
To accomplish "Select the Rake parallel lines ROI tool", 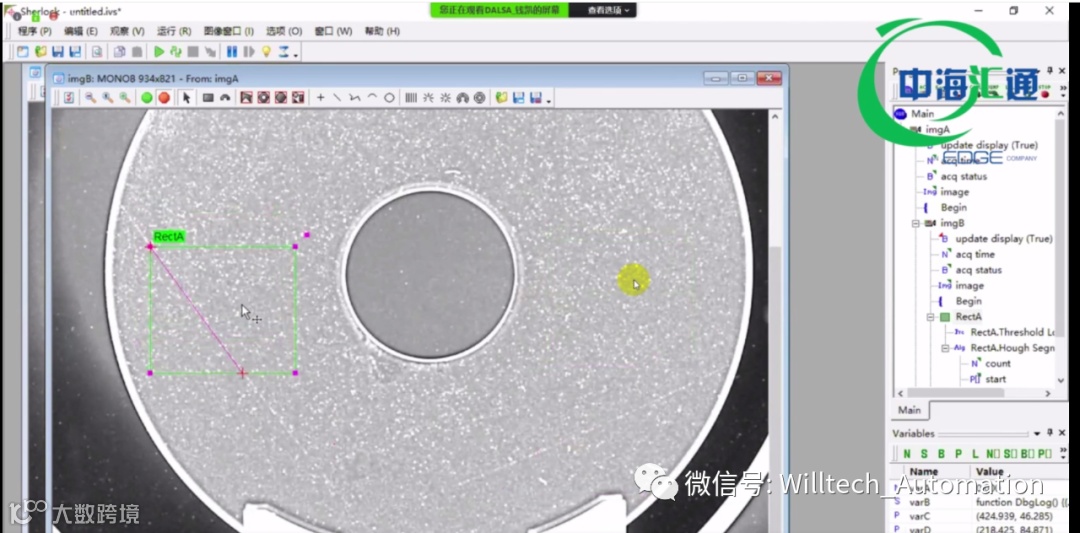I will pyautogui.click(x=411, y=98).
